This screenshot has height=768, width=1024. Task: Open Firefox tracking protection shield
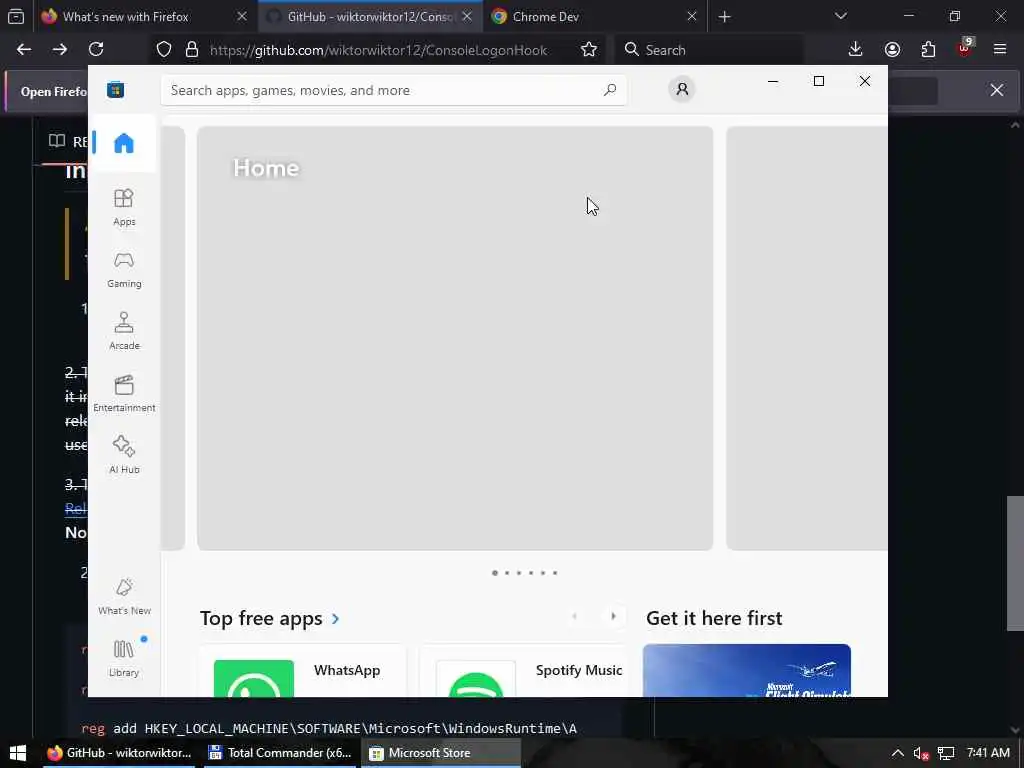pos(164,50)
